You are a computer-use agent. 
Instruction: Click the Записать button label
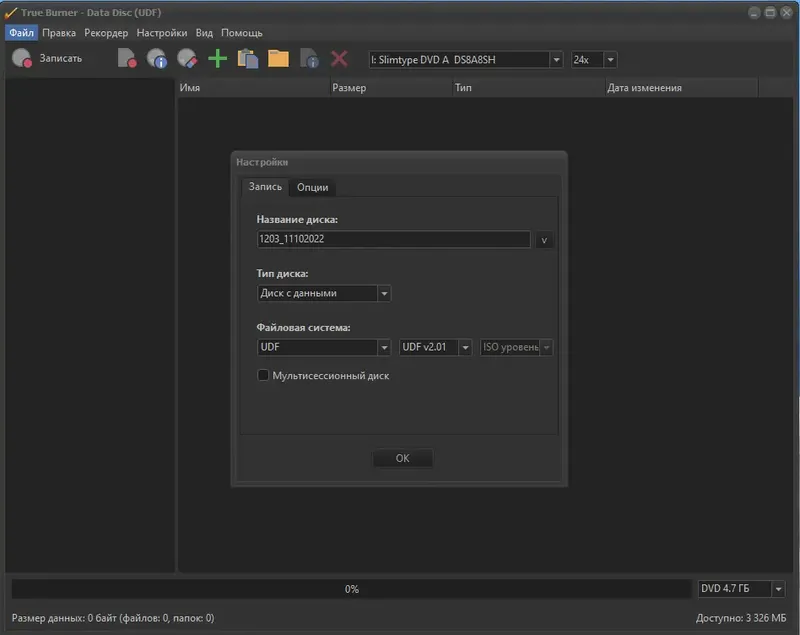[61, 58]
